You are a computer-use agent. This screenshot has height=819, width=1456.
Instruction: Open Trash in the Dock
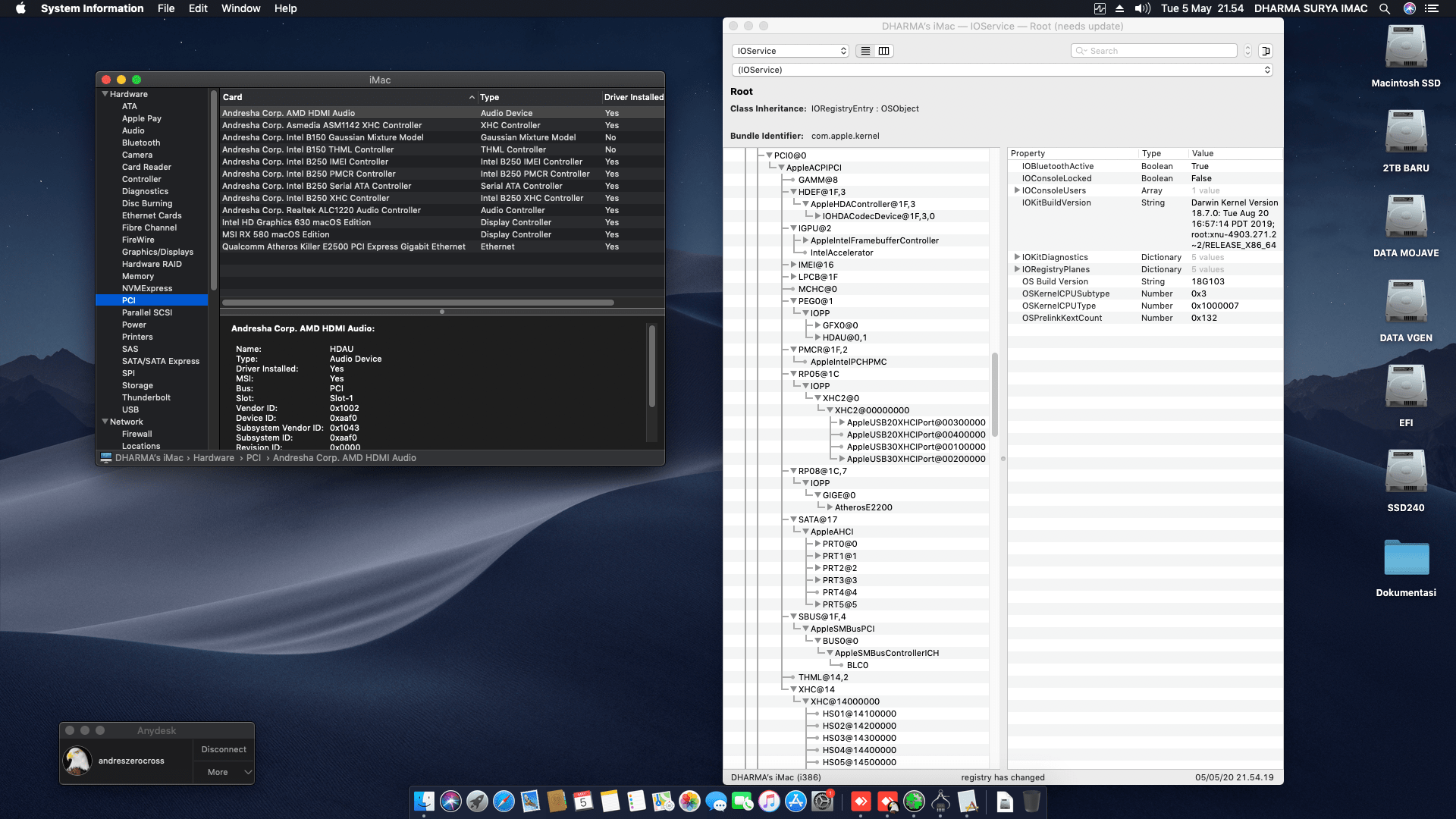coord(1031,801)
